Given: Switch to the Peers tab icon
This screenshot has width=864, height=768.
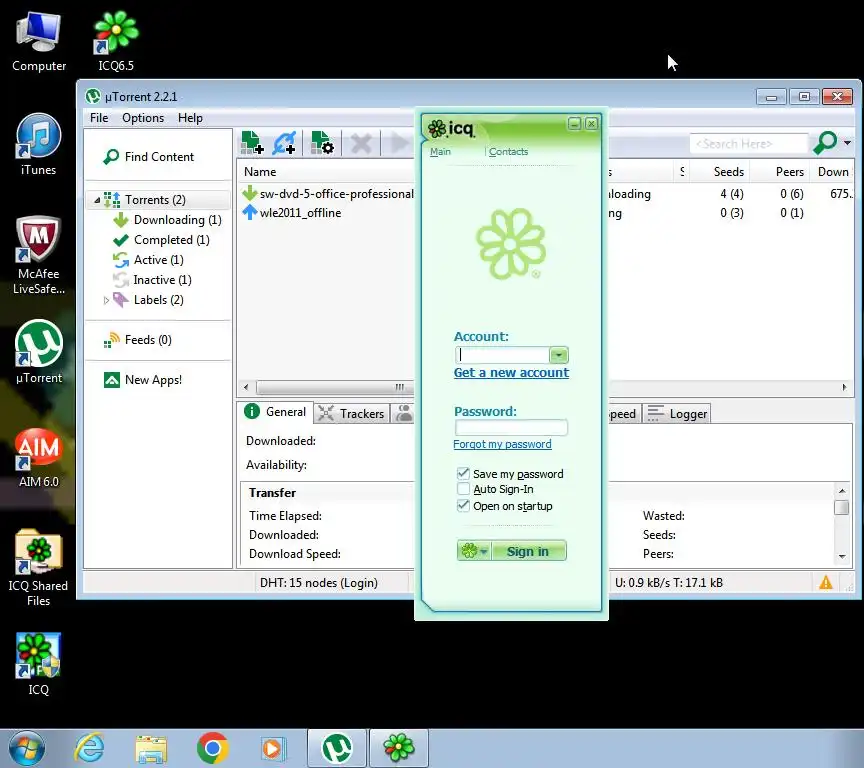Looking at the screenshot, I should coord(404,413).
